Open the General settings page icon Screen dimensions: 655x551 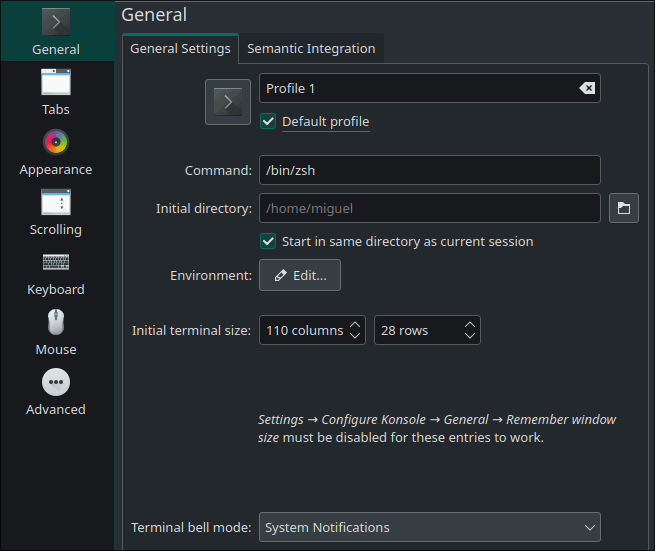(x=56, y=22)
